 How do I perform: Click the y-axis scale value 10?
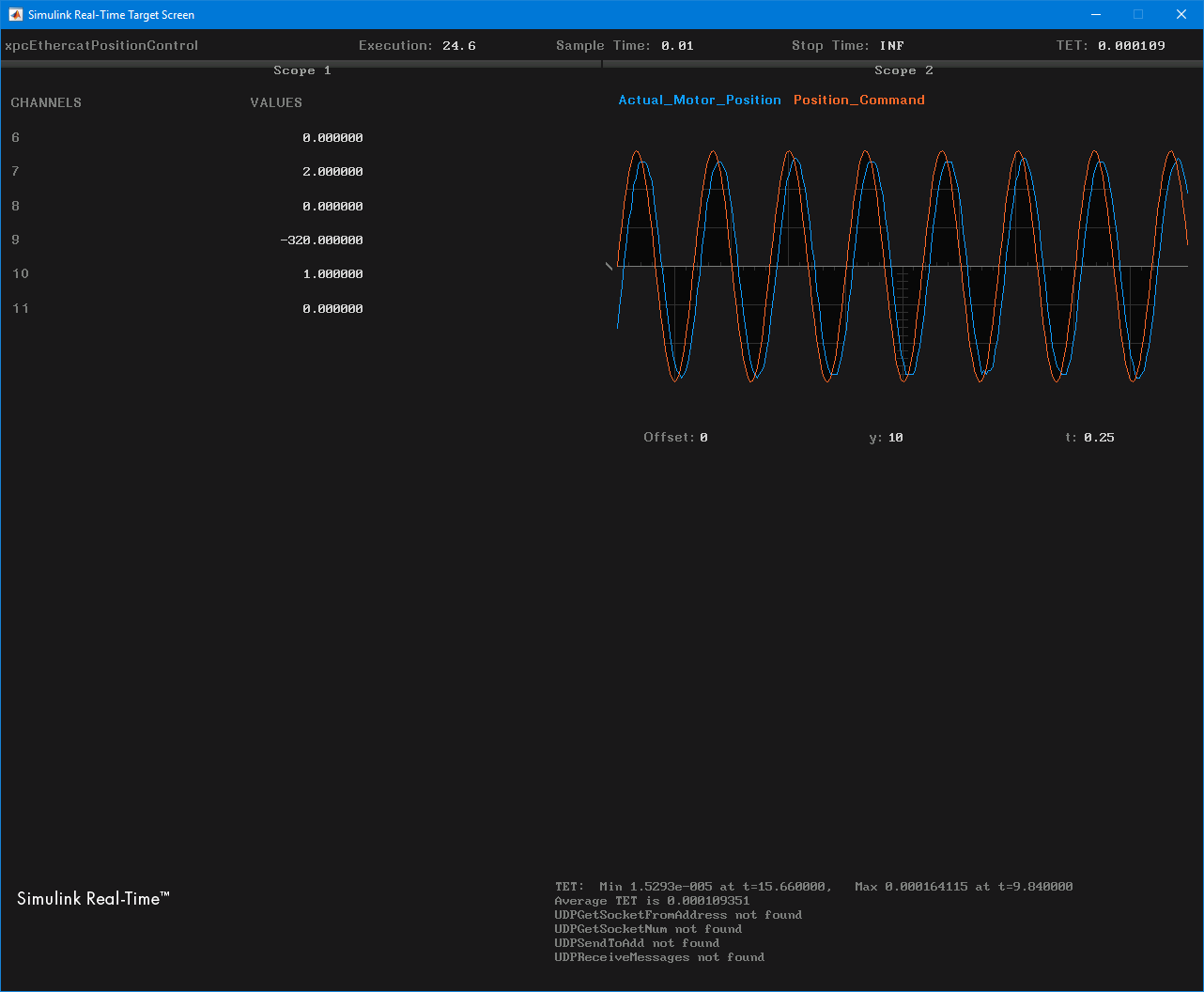pos(895,438)
